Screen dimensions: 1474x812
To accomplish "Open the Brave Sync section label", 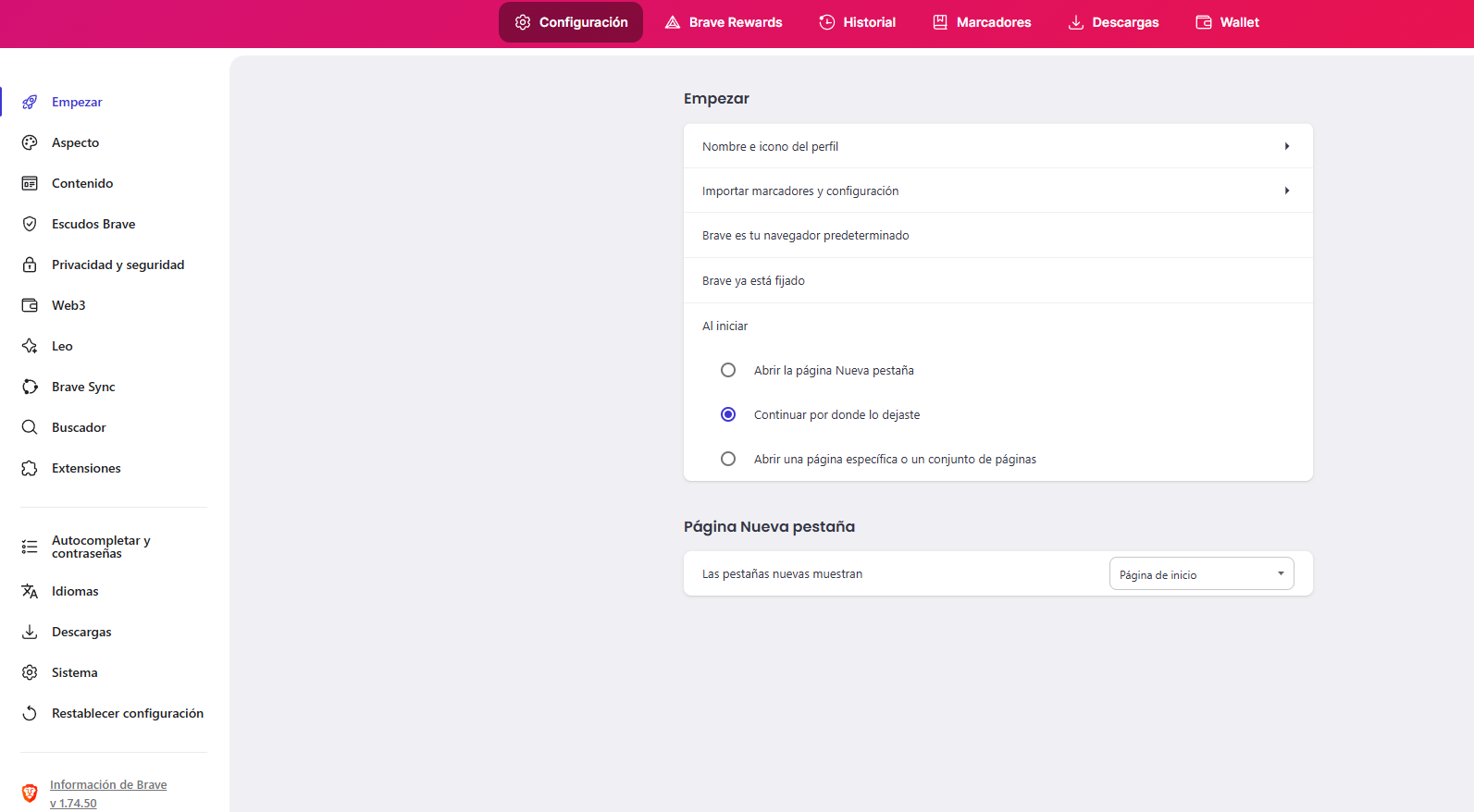I will coord(83,387).
